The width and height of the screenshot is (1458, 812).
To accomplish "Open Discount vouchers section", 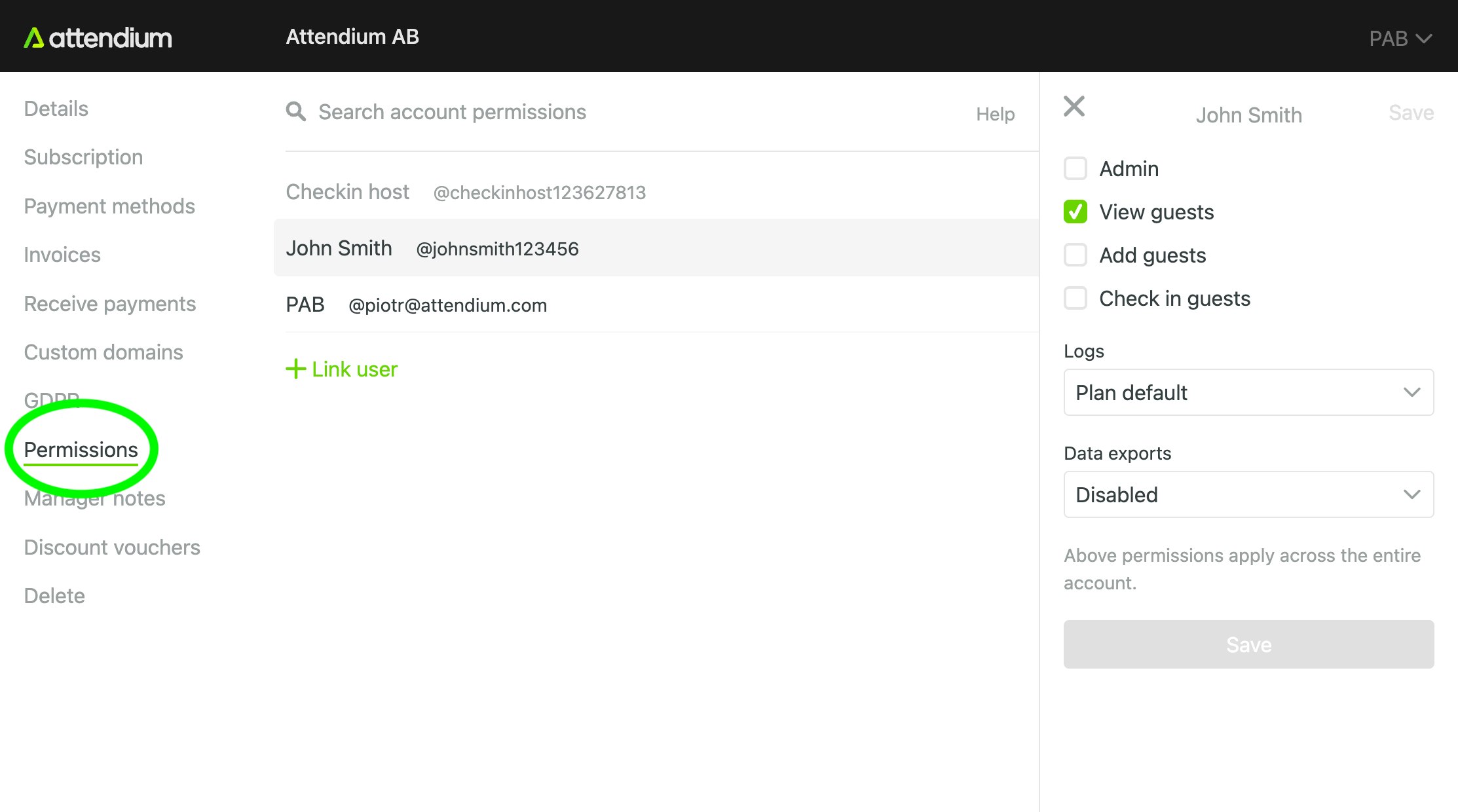I will [112, 547].
